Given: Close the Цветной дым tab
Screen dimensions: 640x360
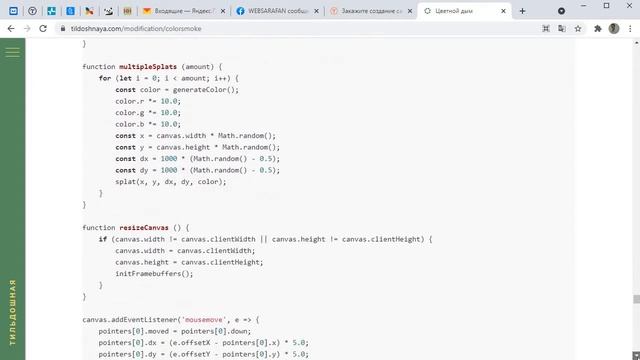Looking at the screenshot, I should pyautogui.click(x=503, y=11).
